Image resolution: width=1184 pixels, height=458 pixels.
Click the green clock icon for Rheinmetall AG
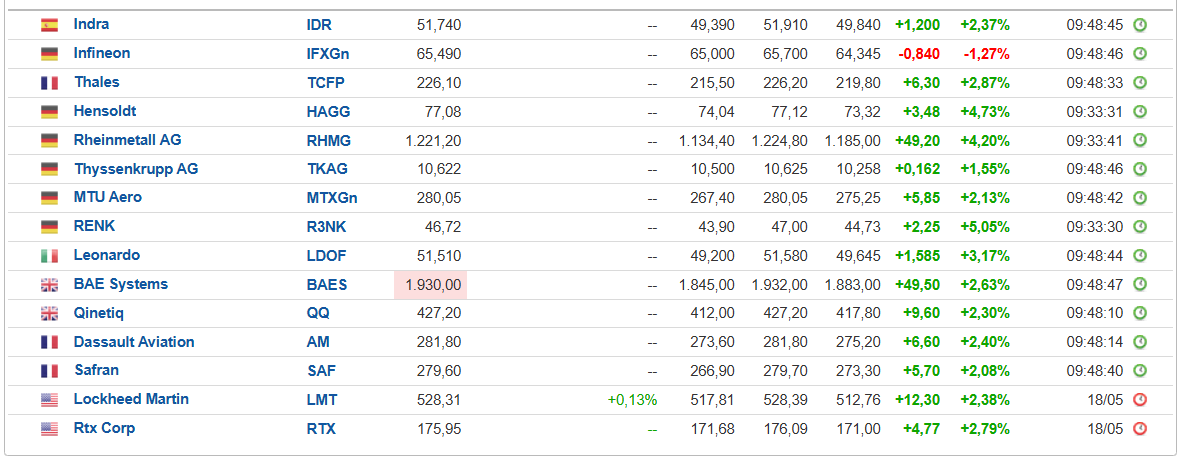click(x=1140, y=140)
